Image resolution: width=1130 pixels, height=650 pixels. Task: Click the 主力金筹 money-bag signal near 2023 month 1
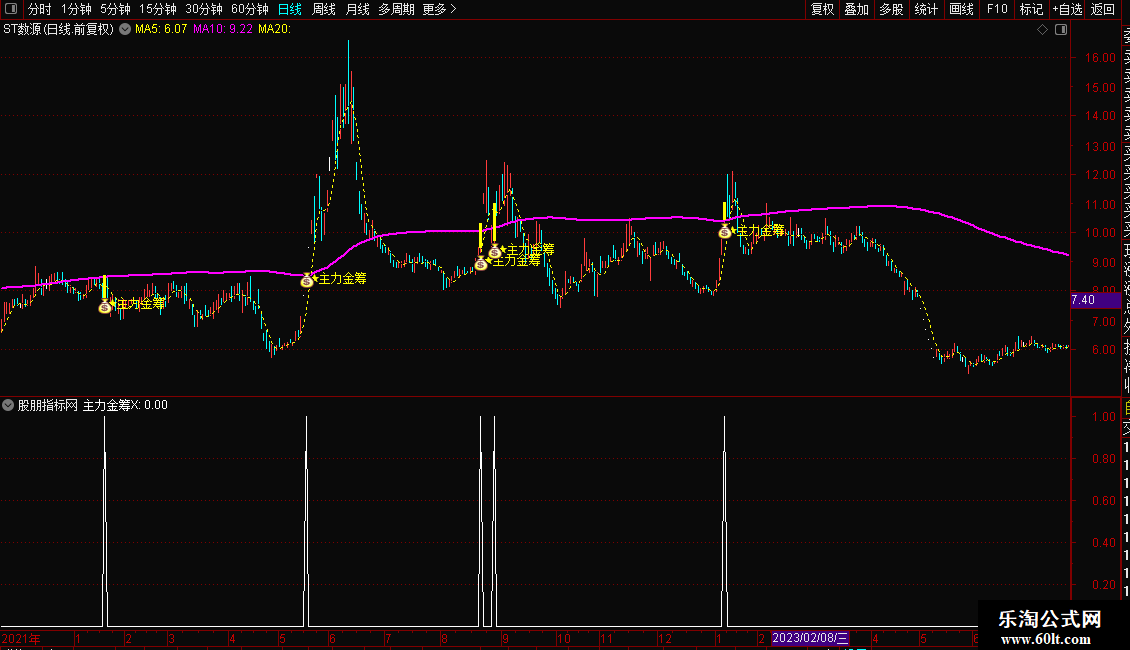725,232
